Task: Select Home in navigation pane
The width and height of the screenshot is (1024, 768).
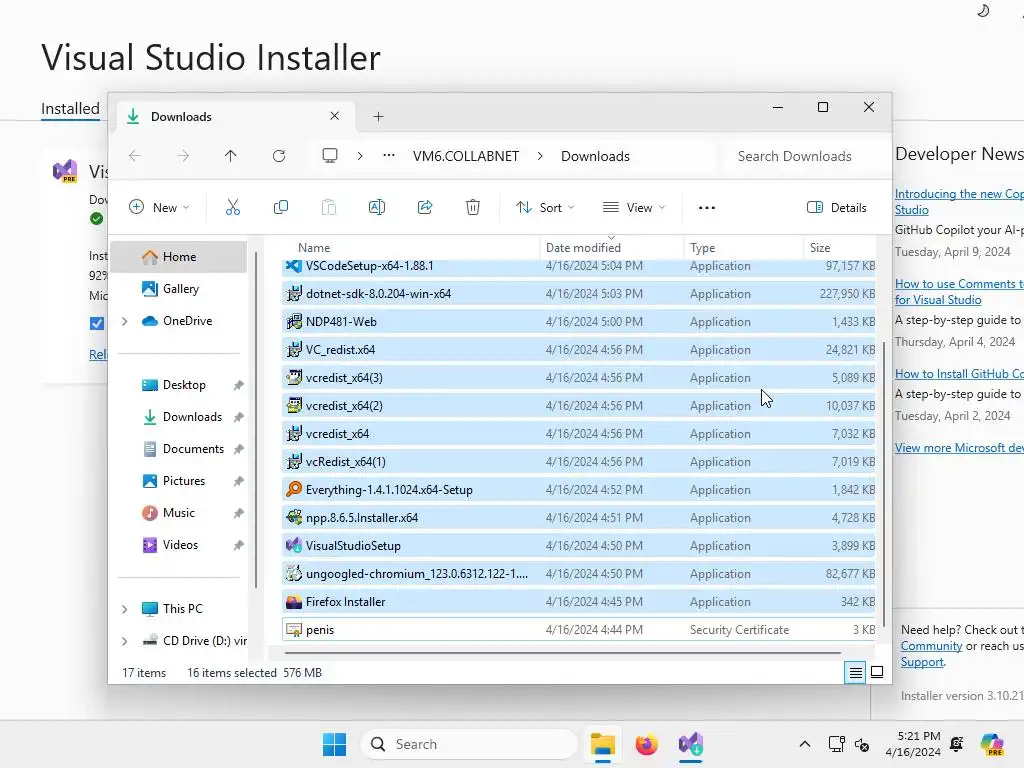Action: (x=180, y=257)
